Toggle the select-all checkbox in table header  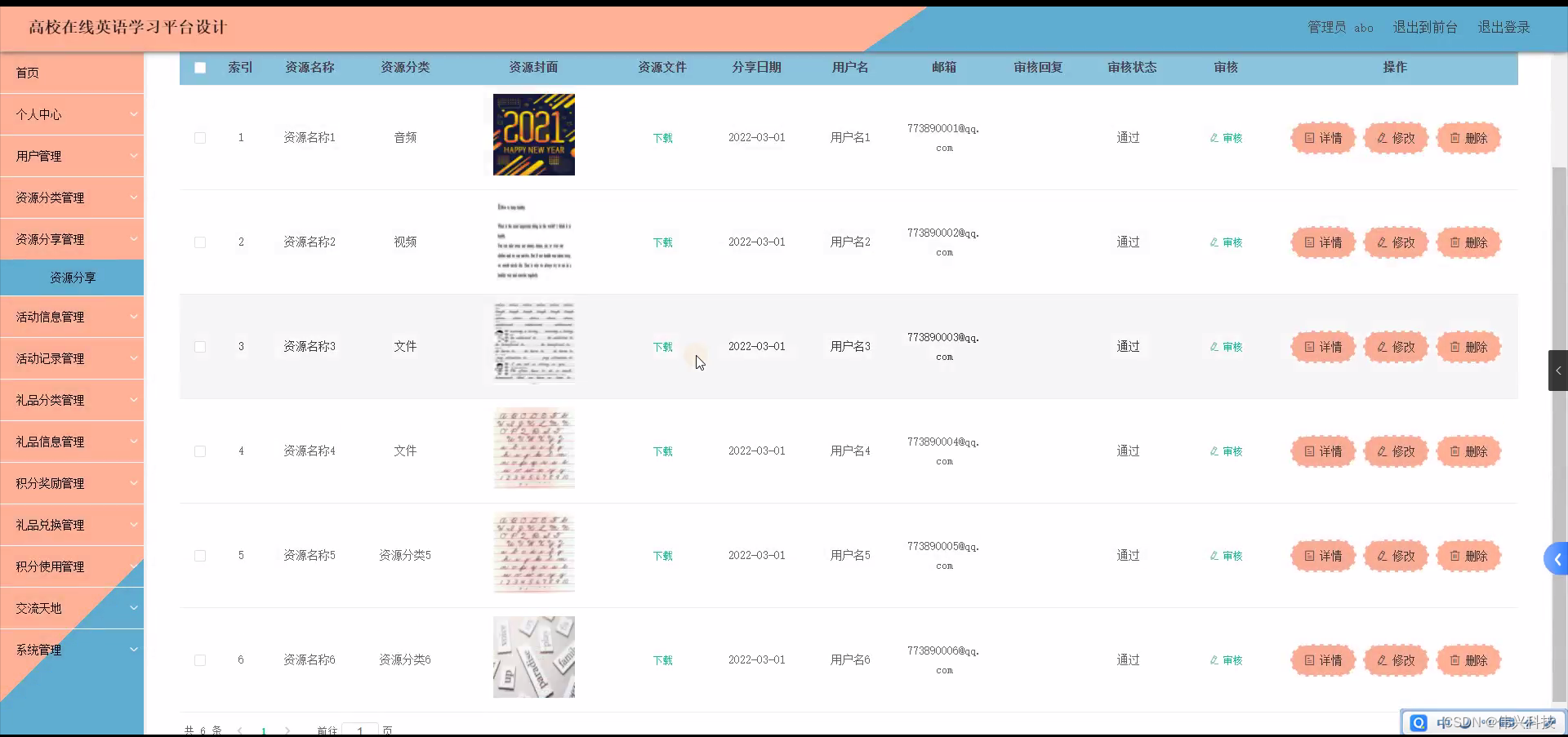click(200, 68)
